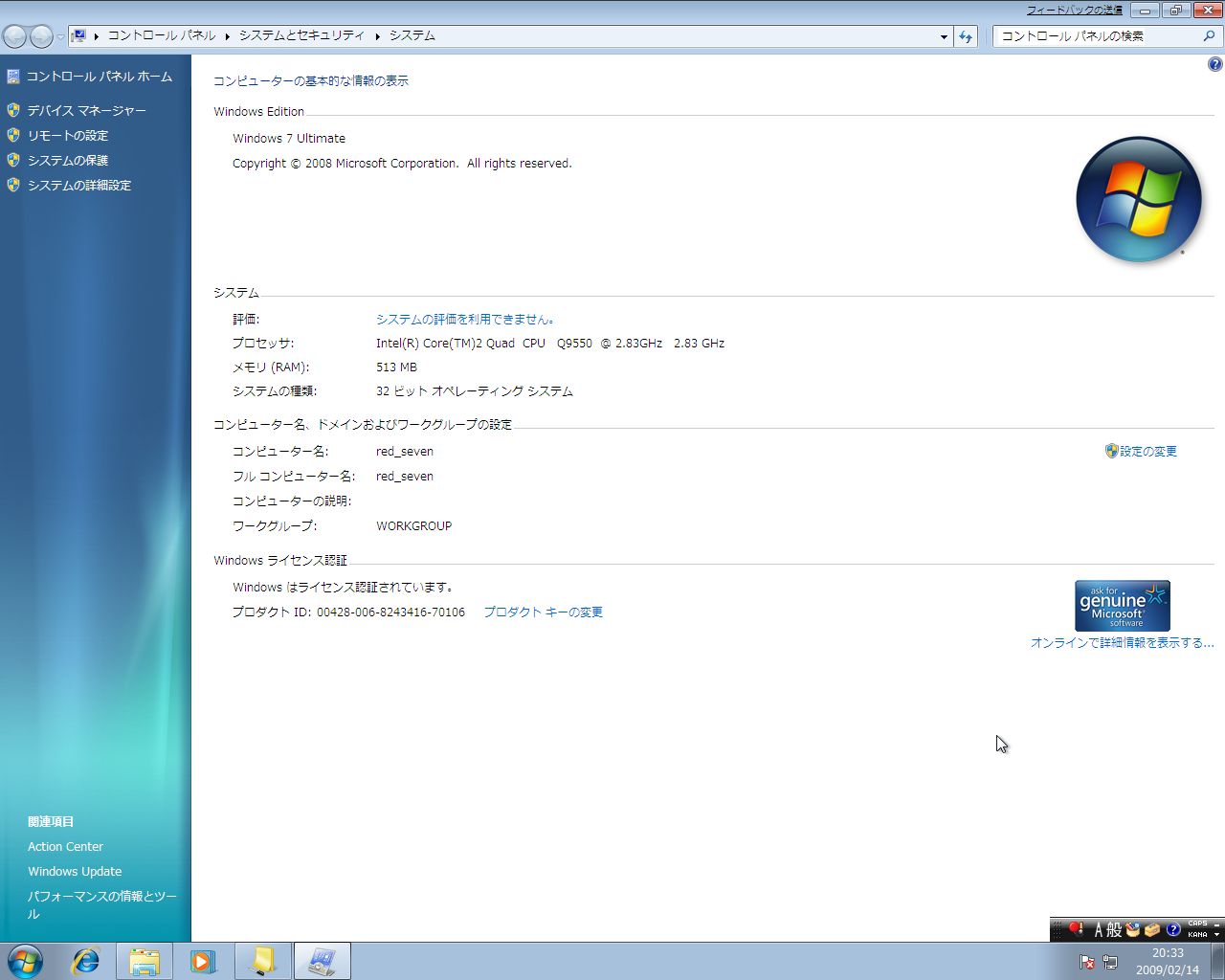The width and height of the screenshot is (1225, 980).
Task: Click the Action Center flag tray icon
Action: click(x=1087, y=962)
